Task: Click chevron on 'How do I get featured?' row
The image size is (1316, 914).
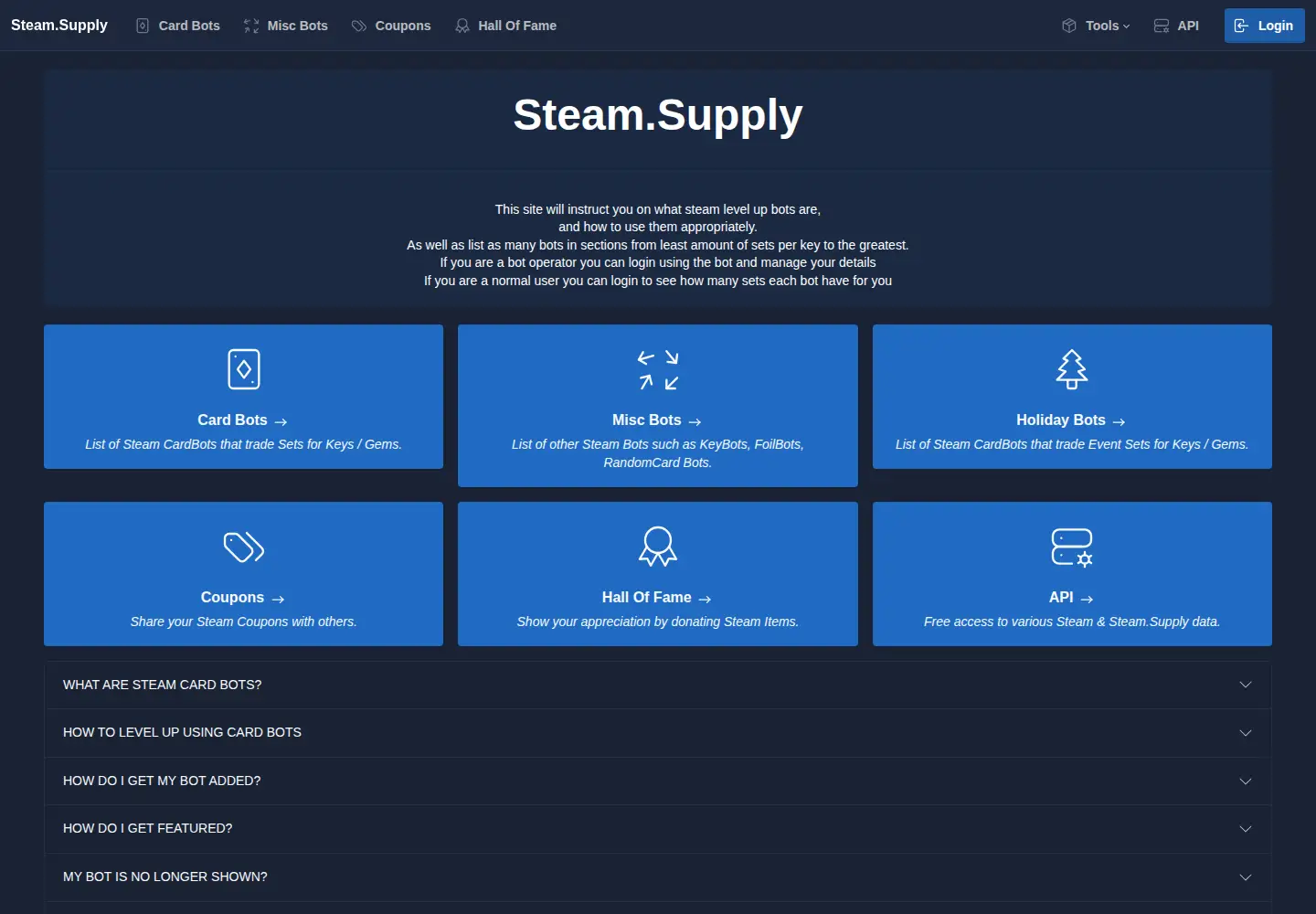Action: (1246, 829)
